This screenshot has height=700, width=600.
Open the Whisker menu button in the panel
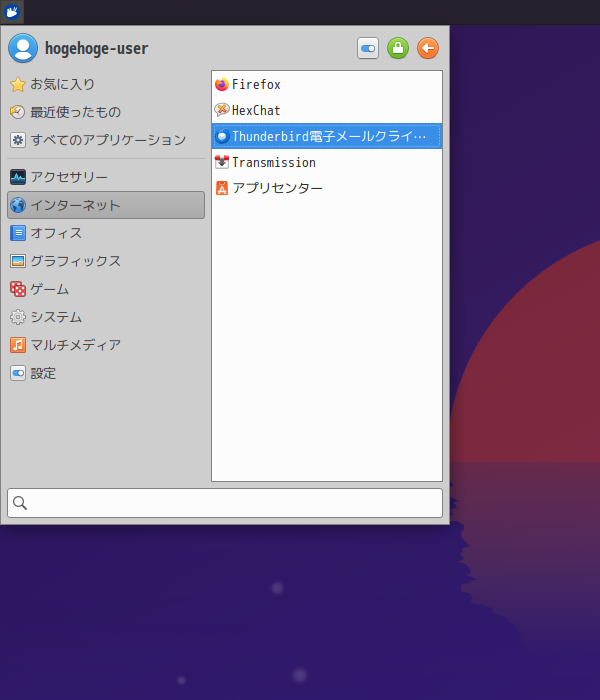(x=12, y=12)
